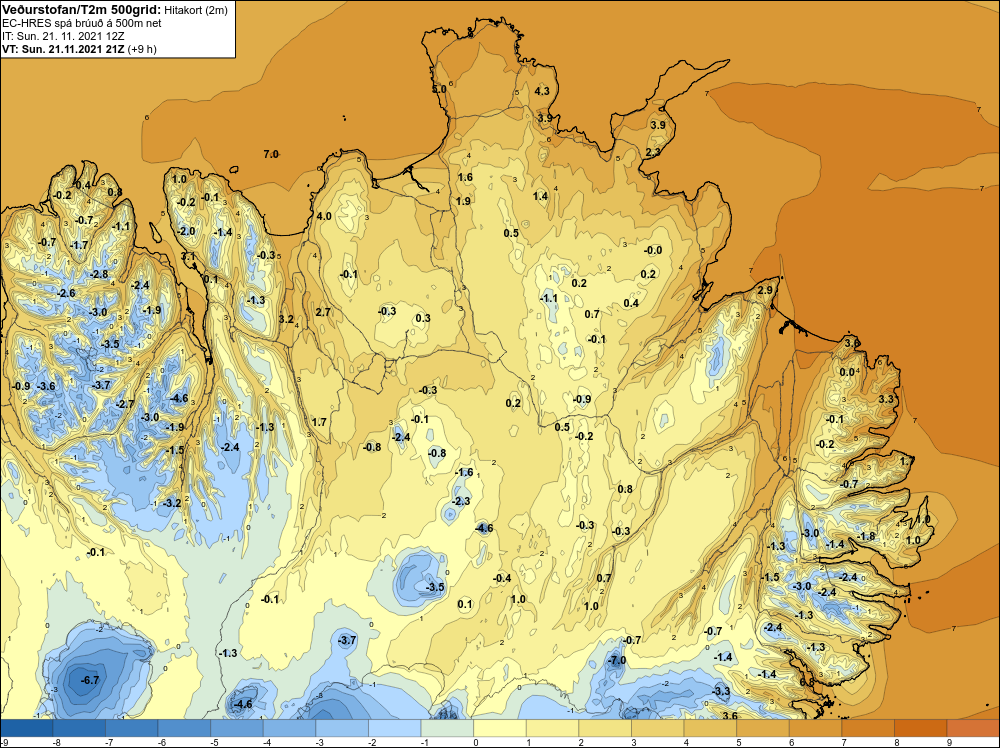Image resolution: width=1000 pixels, height=748 pixels.
Task: Pick the pale green legend swatch between -1 and 0
Action: [x=447, y=728]
